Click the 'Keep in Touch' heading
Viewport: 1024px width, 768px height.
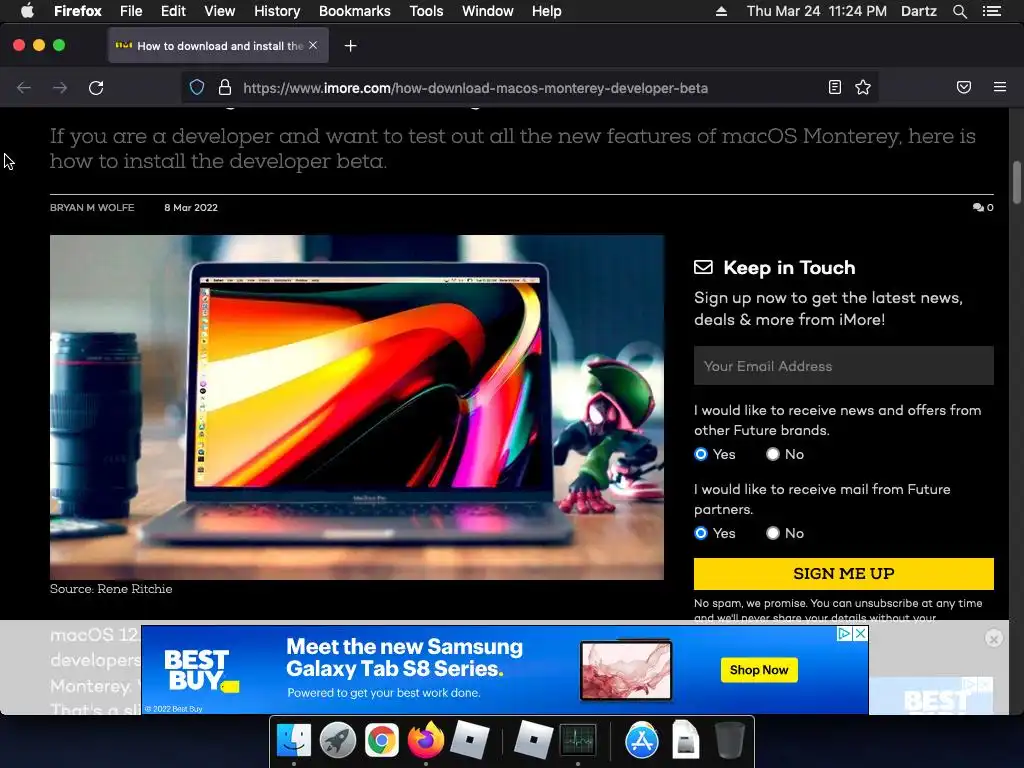(789, 268)
